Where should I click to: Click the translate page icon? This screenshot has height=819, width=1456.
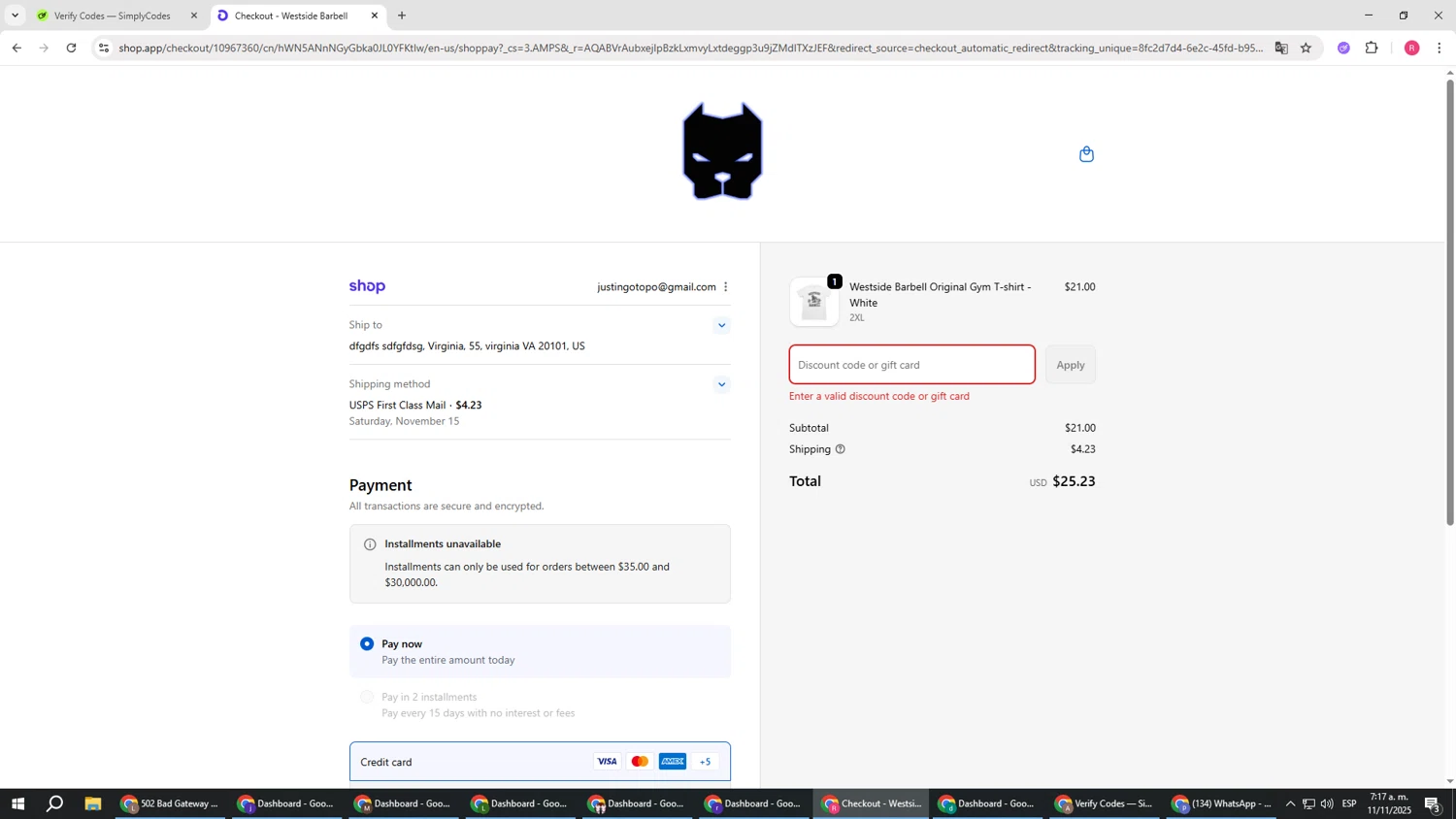coord(1281,48)
